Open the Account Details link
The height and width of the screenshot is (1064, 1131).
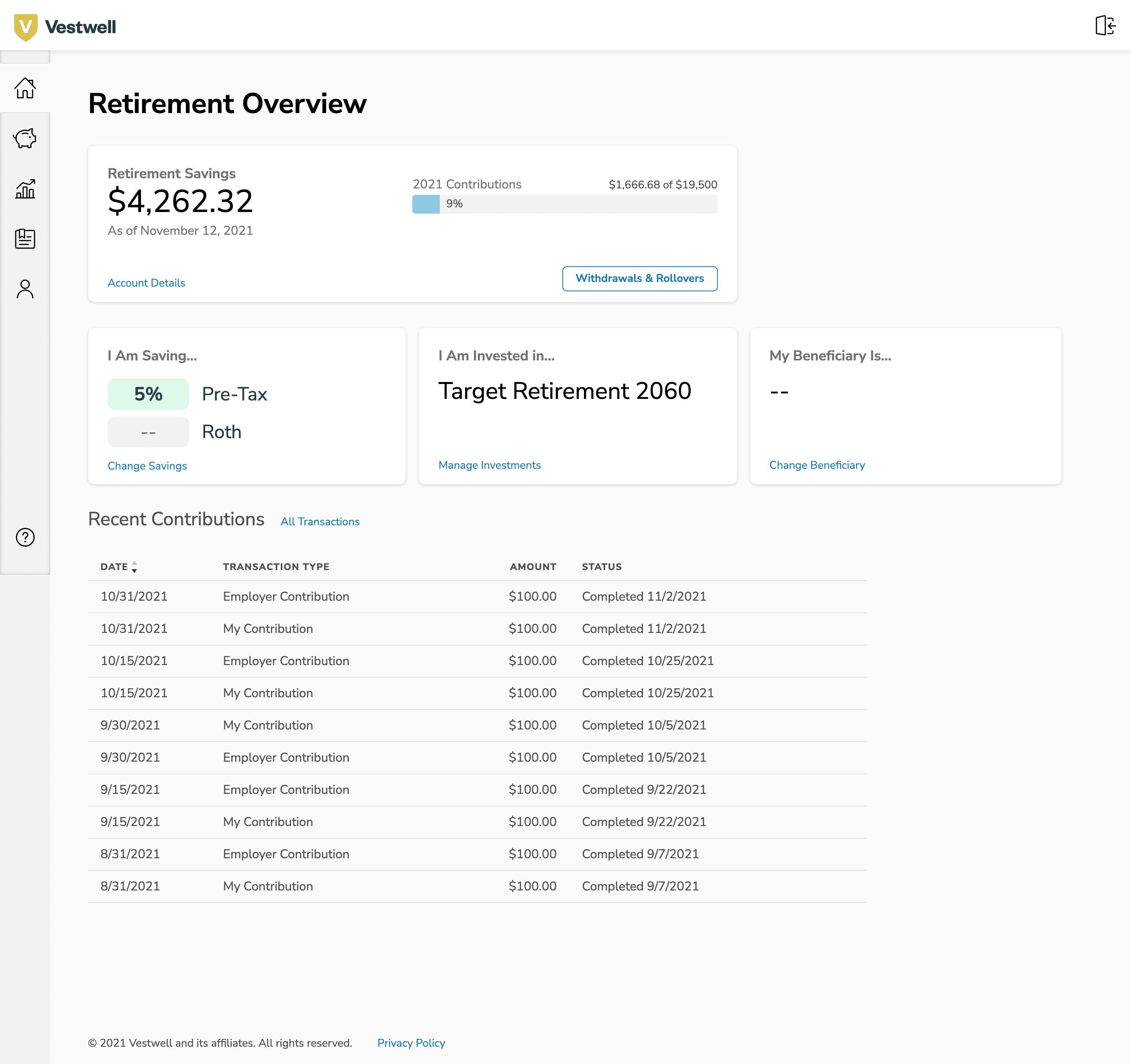point(146,283)
